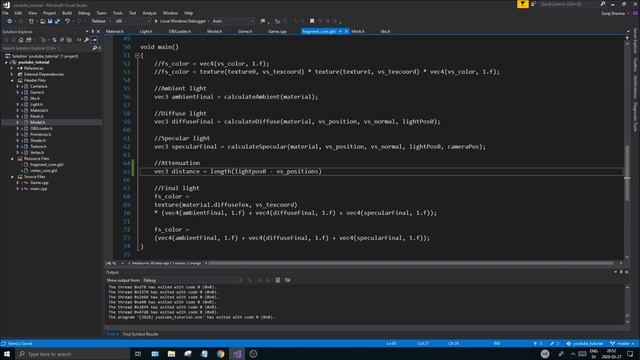Click the notifications flag icon in title bar
This screenshot has width=640, height=360.
click(522, 4)
